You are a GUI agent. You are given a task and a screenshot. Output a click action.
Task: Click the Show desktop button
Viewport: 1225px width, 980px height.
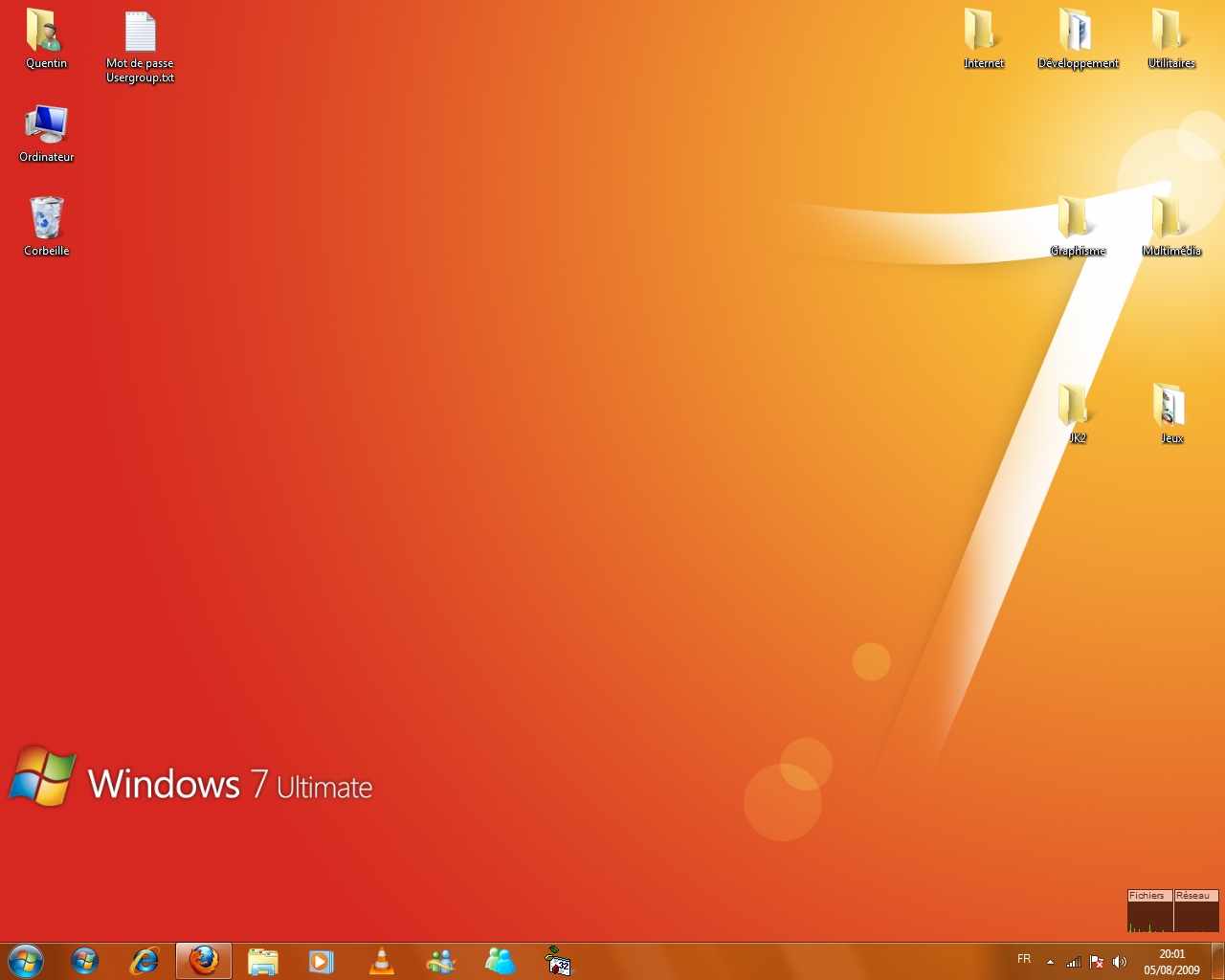coord(1217,961)
